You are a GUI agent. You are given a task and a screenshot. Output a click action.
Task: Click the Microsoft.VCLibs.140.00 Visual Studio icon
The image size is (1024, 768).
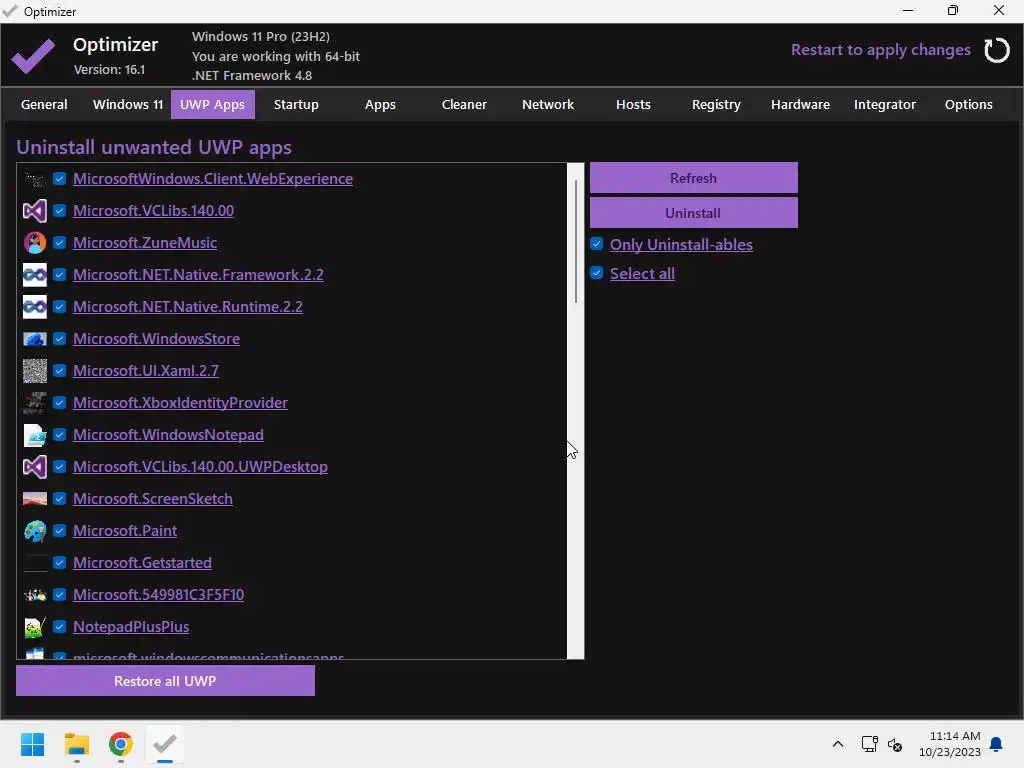coord(35,211)
